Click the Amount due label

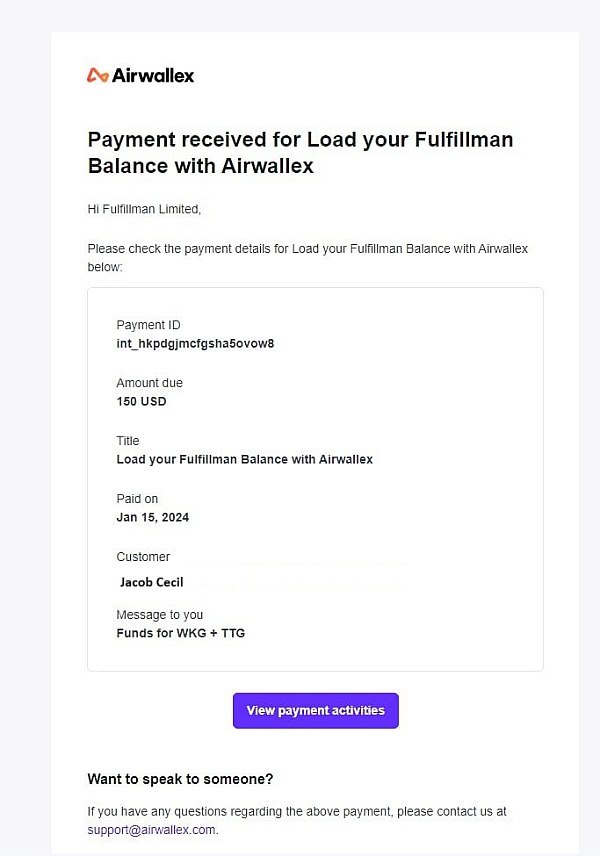pyautogui.click(x=149, y=383)
